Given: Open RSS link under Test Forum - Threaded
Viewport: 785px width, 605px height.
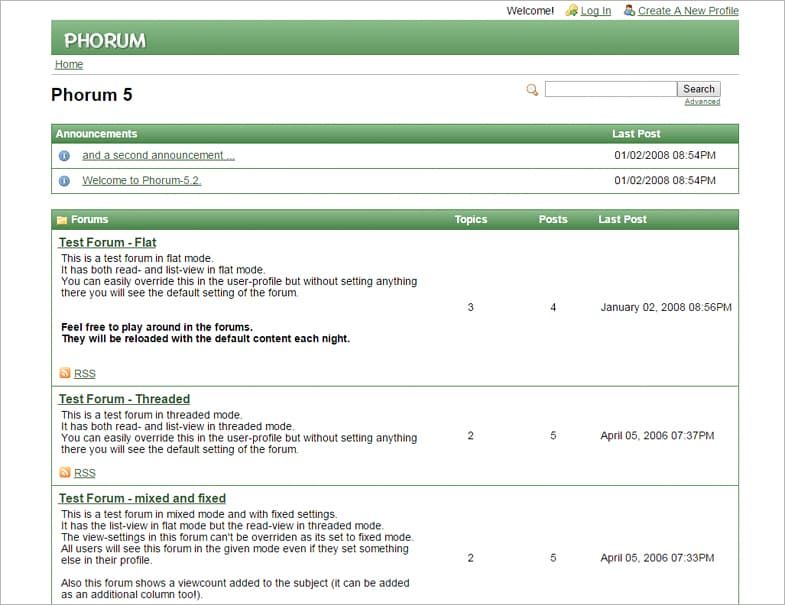Looking at the screenshot, I should 85,473.
